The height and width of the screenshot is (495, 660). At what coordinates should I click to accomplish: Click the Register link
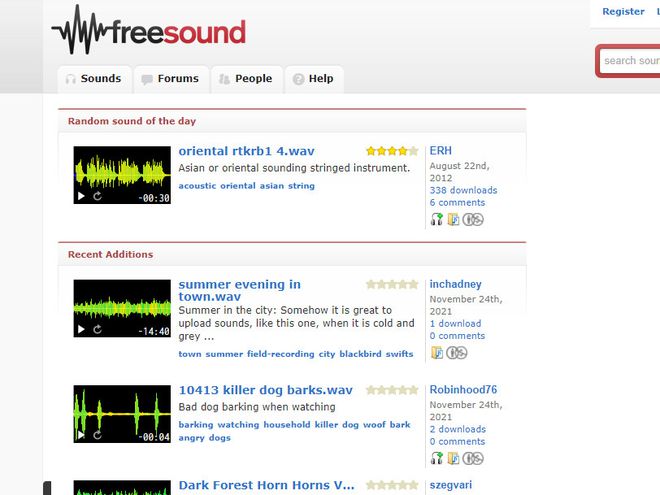(x=623, y=11)
